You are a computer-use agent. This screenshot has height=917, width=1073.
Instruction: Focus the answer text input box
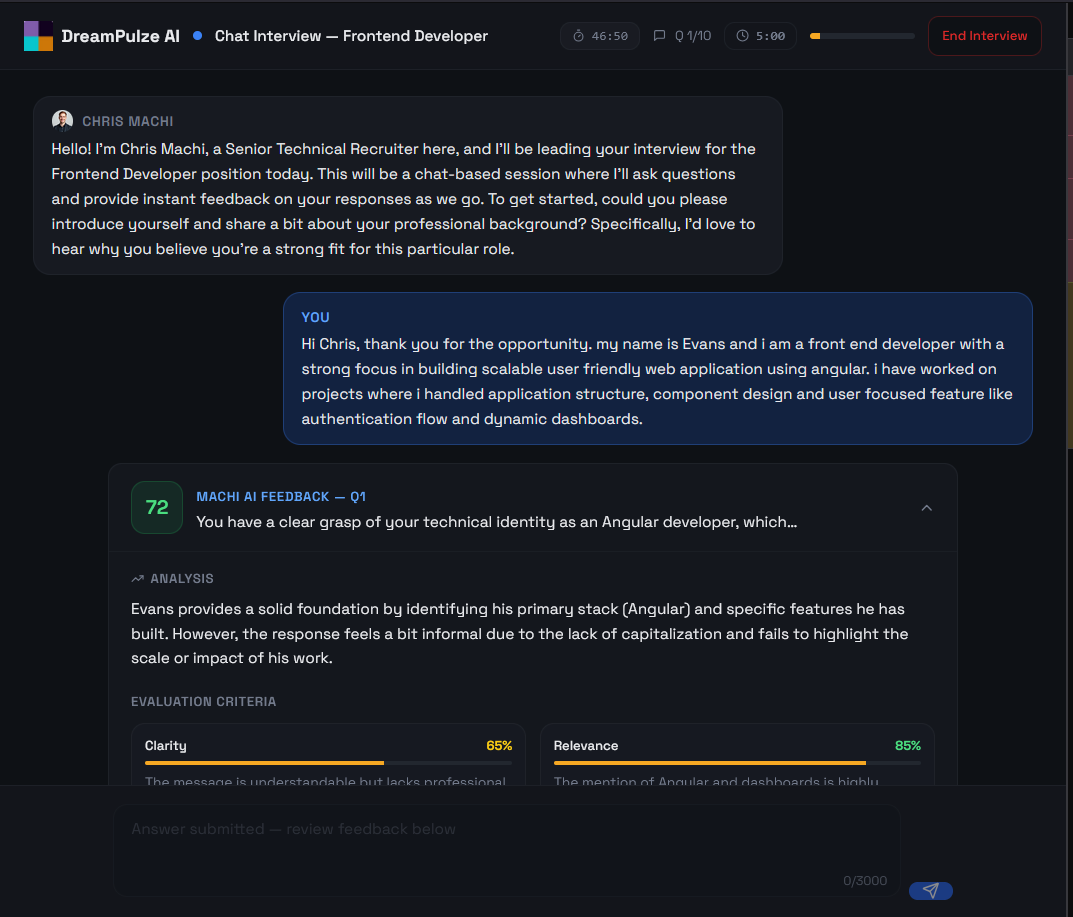[x=506, y=851]
